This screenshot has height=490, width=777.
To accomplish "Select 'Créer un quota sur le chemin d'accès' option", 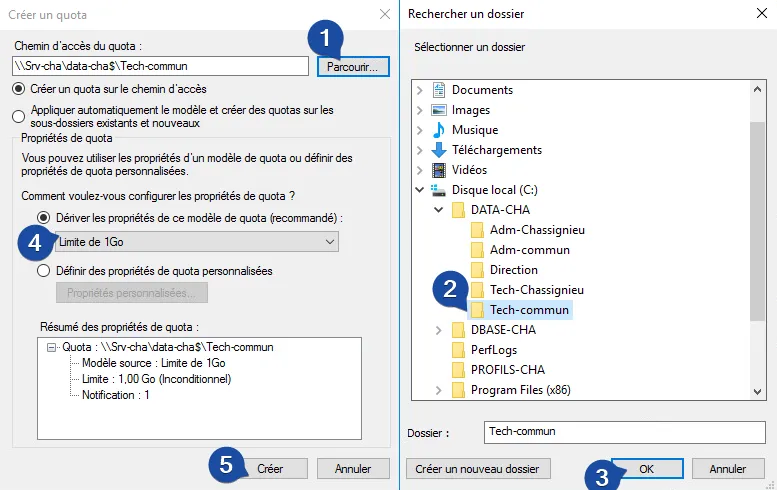I will pos(19,89).
